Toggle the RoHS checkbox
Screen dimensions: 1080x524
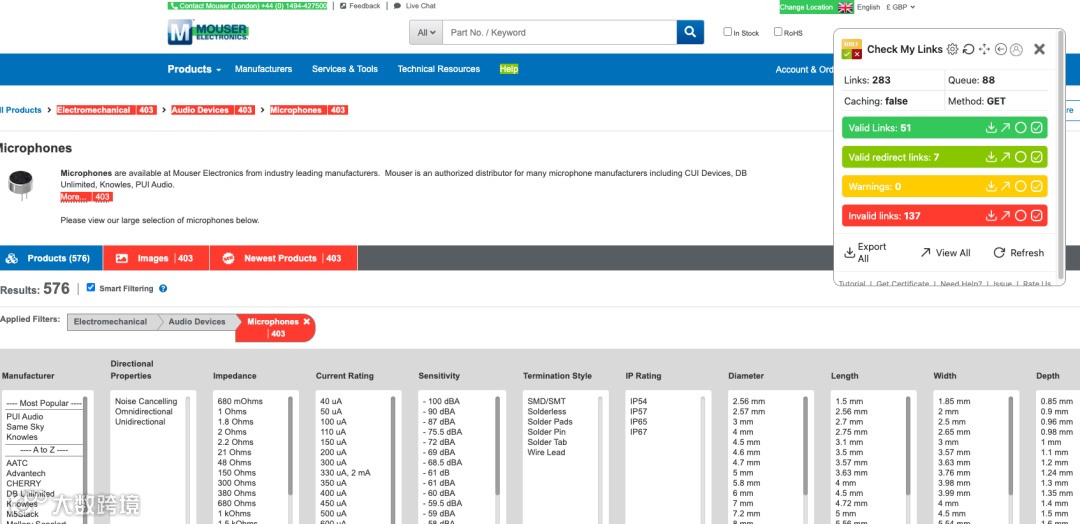point(778,32)
